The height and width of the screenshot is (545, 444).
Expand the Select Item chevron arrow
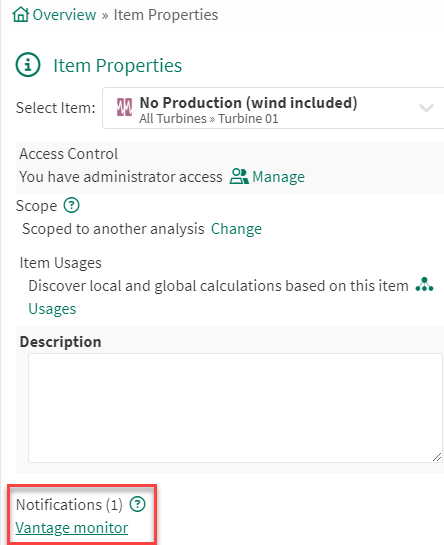pyautogui.click(x=426, y=108)
